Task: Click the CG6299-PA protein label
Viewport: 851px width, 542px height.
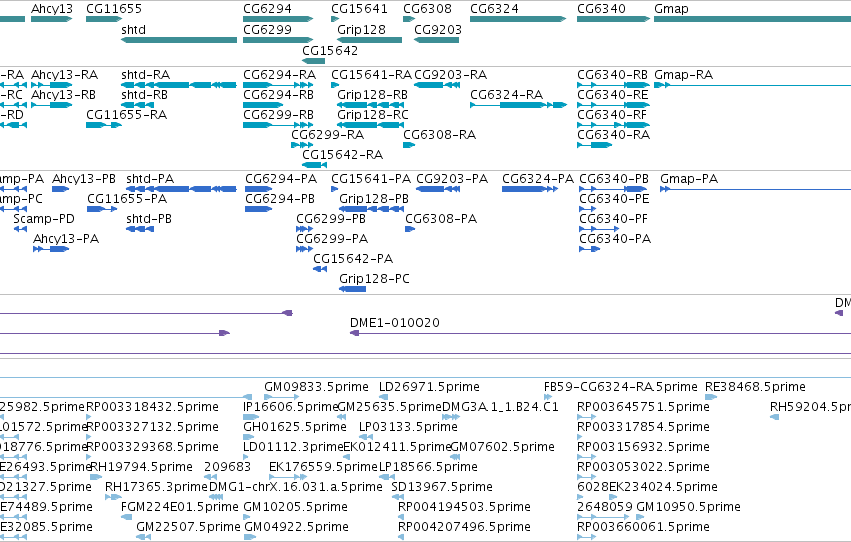Action: [x=332, y=239]
